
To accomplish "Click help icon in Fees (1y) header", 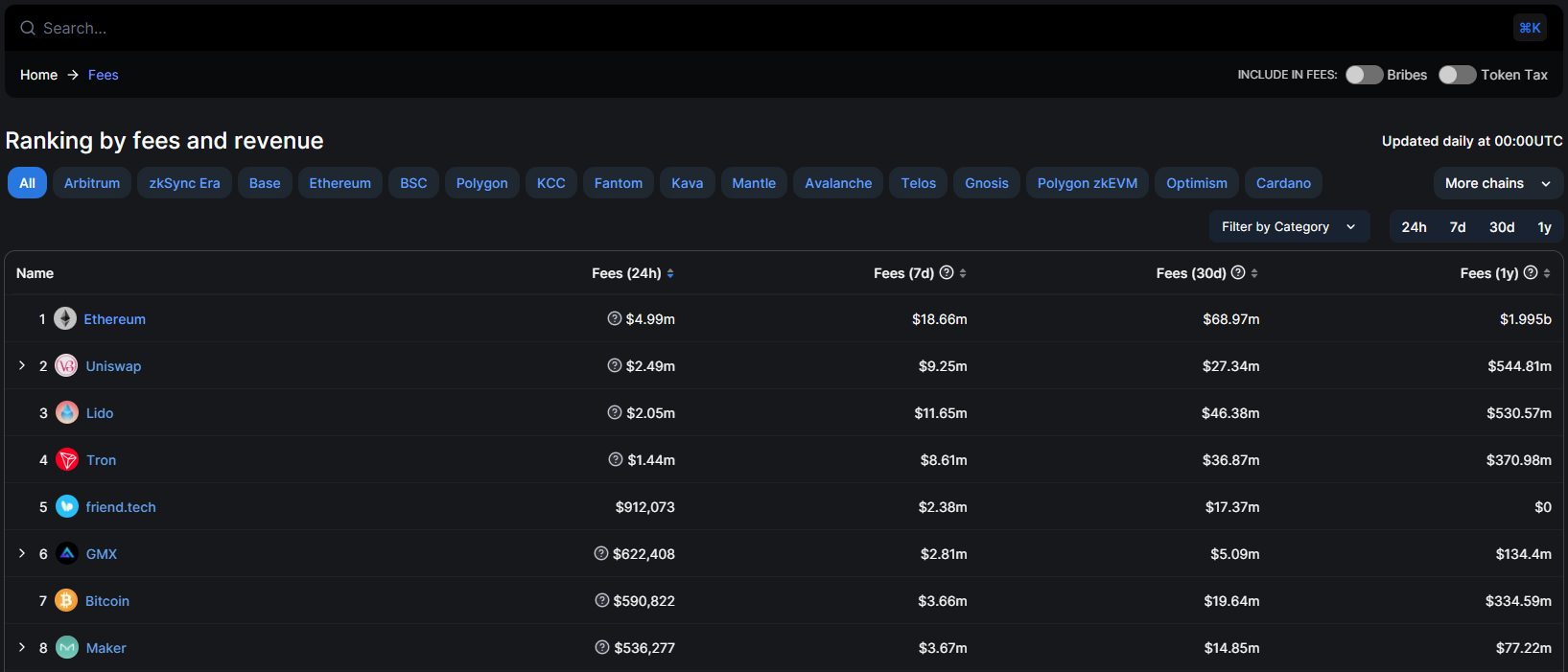I will pos(1531,272).
